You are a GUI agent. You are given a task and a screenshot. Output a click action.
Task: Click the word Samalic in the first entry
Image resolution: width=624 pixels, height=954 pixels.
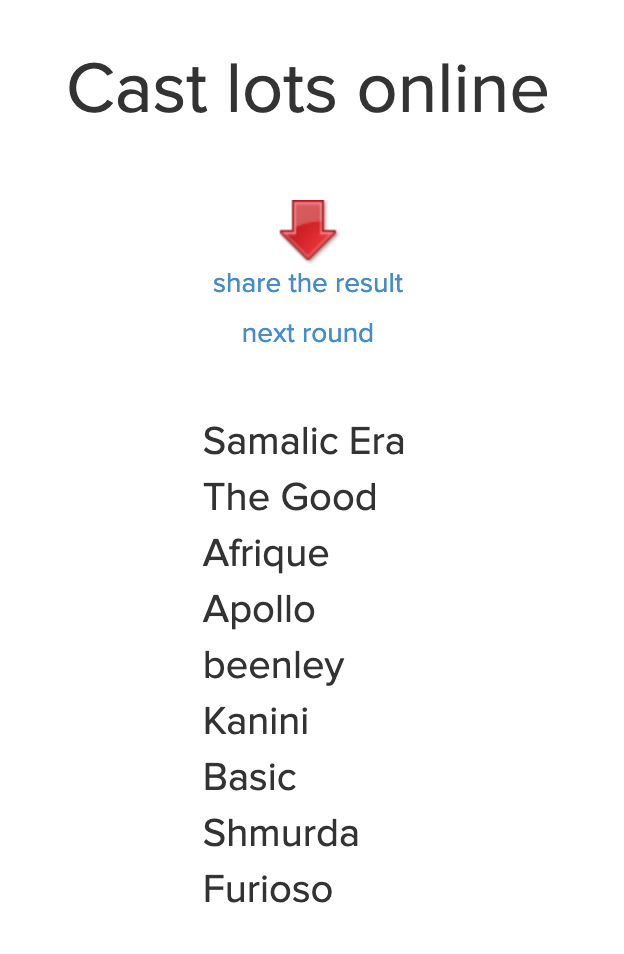point(271,441)
